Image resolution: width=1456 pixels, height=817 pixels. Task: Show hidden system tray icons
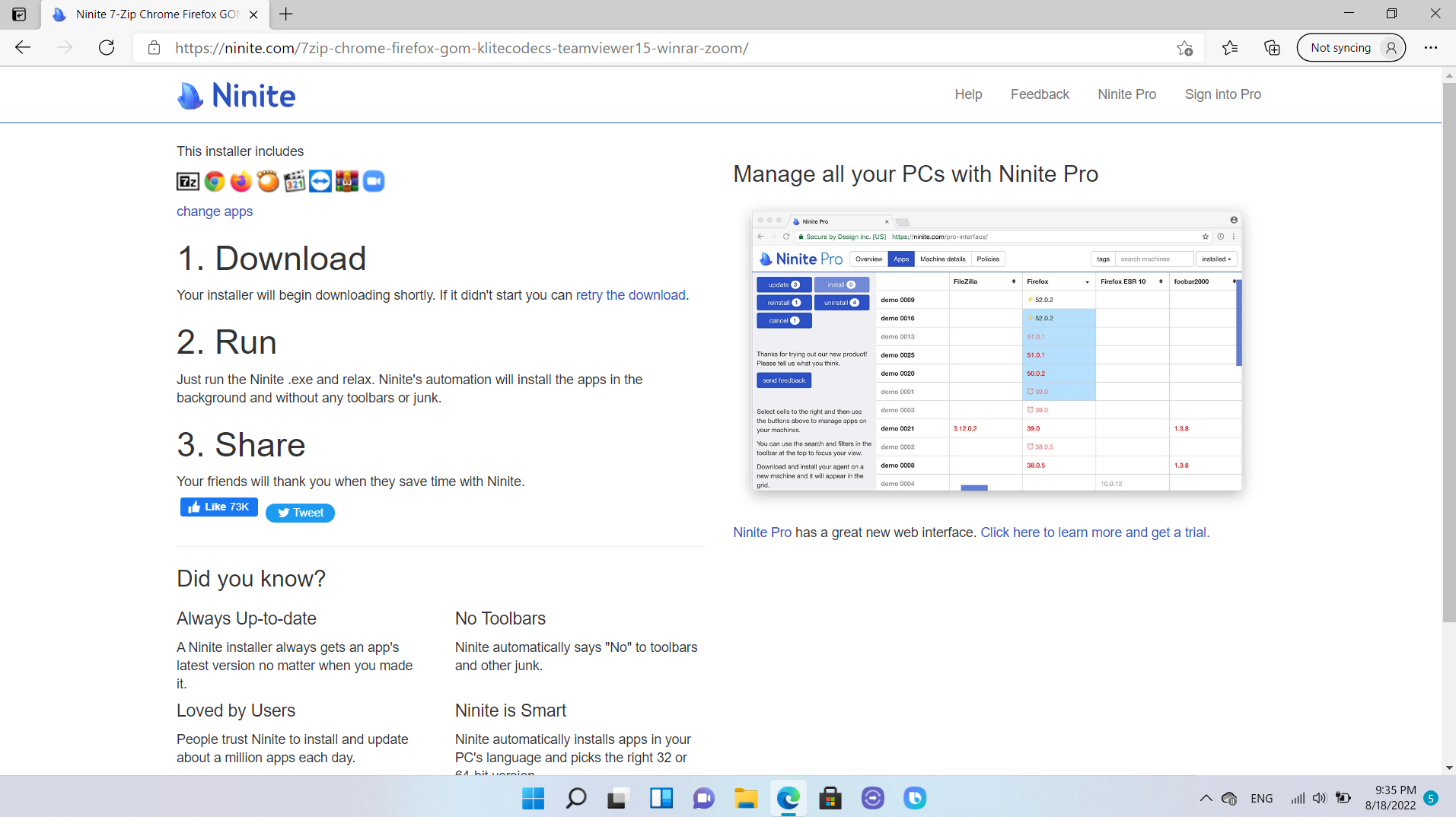pos(1206,798)
